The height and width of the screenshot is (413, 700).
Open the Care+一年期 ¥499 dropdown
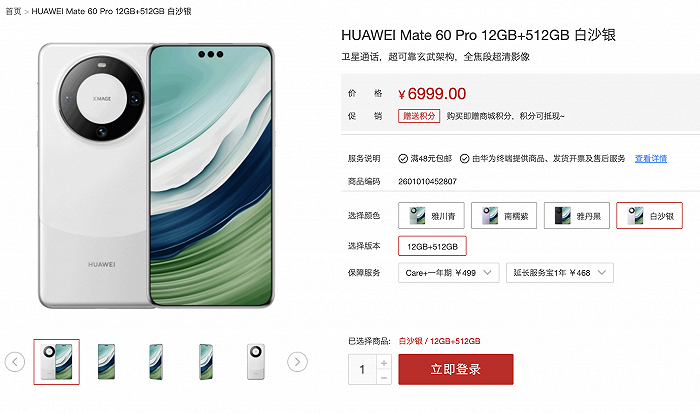(449, 273)
